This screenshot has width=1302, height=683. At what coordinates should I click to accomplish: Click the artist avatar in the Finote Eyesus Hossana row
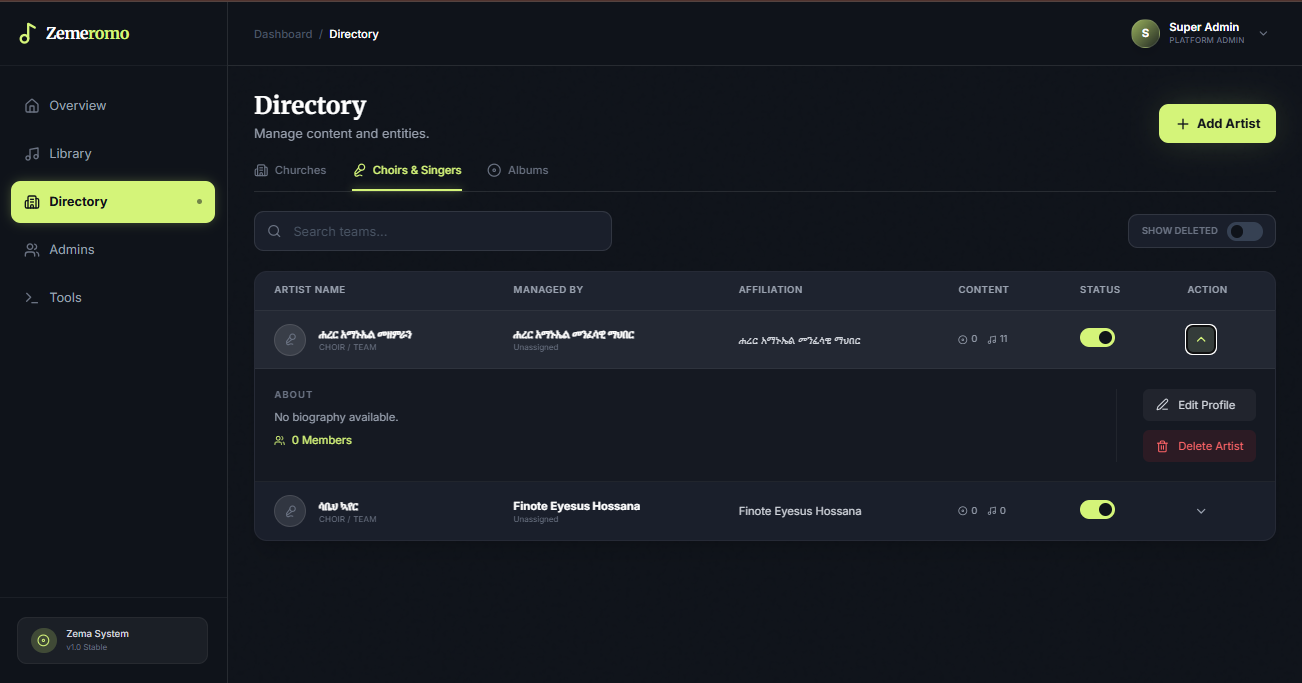[x=290, y=511]
